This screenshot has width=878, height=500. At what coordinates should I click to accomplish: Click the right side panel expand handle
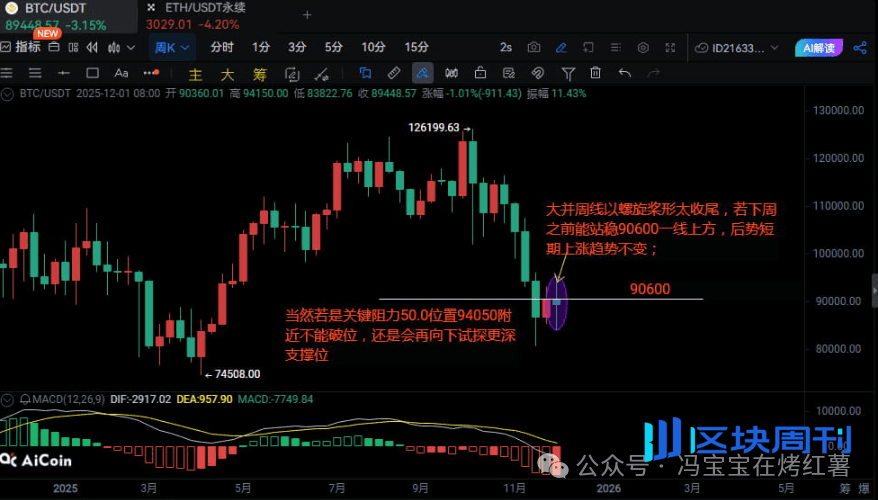(874, 291)
